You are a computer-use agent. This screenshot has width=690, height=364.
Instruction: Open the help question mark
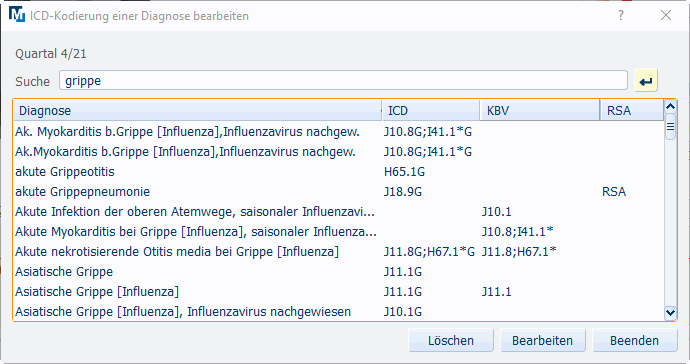point(620,15)
